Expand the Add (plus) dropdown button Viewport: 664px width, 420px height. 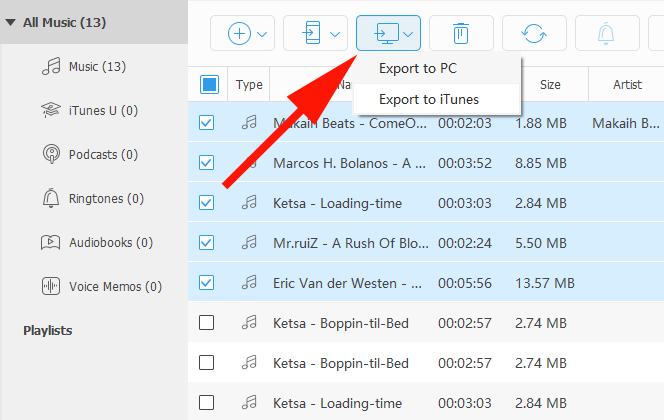(x=249, y=33)
